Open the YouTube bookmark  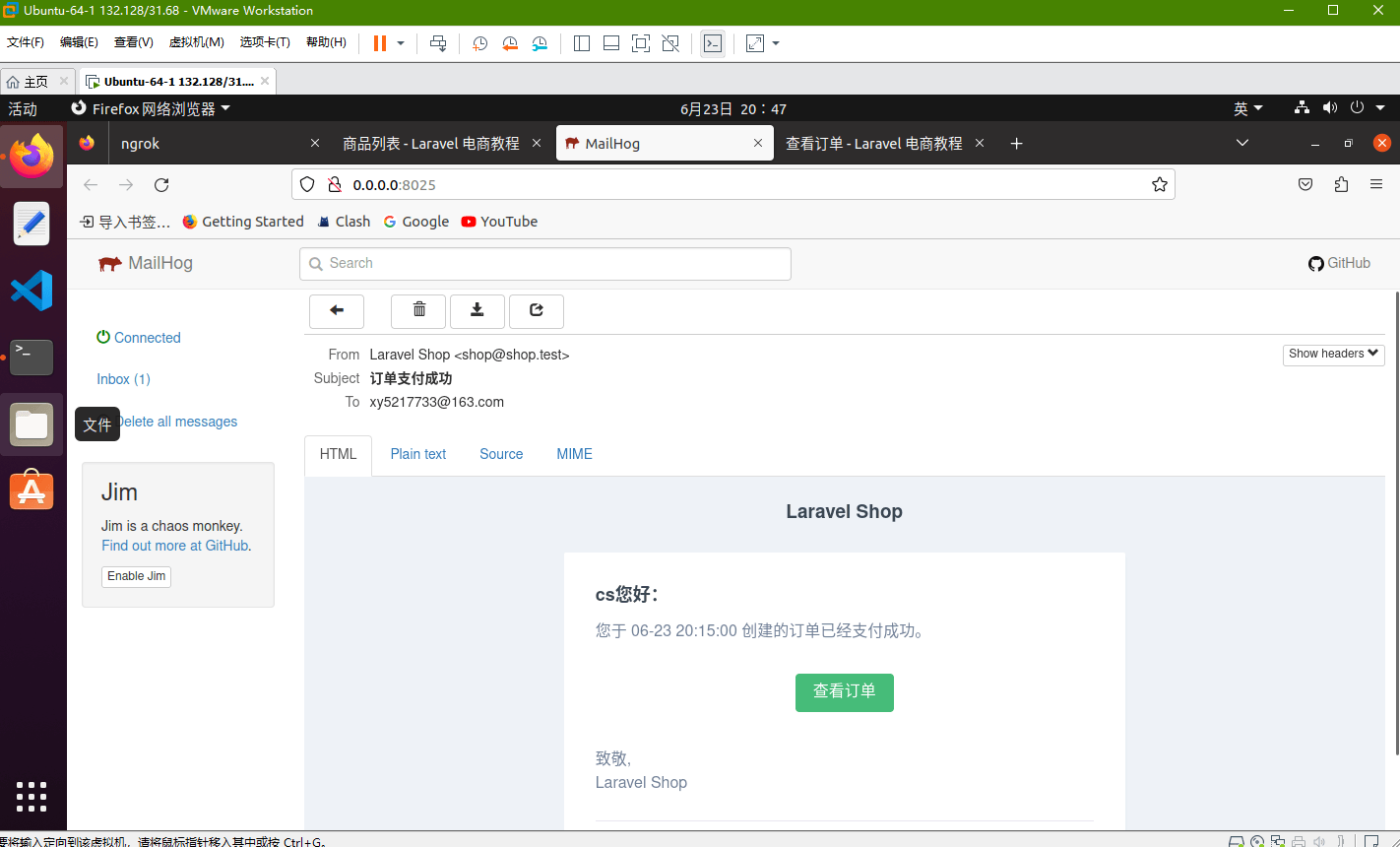click(499, 222)
